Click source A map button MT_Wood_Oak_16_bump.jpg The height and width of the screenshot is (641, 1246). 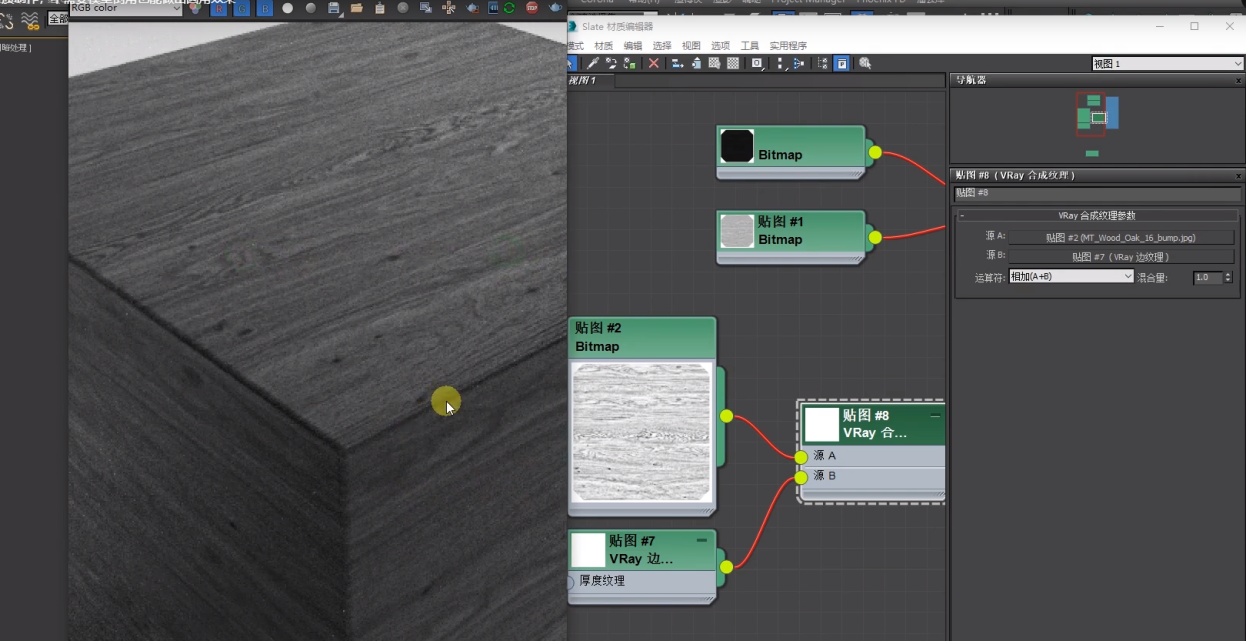1120,238
